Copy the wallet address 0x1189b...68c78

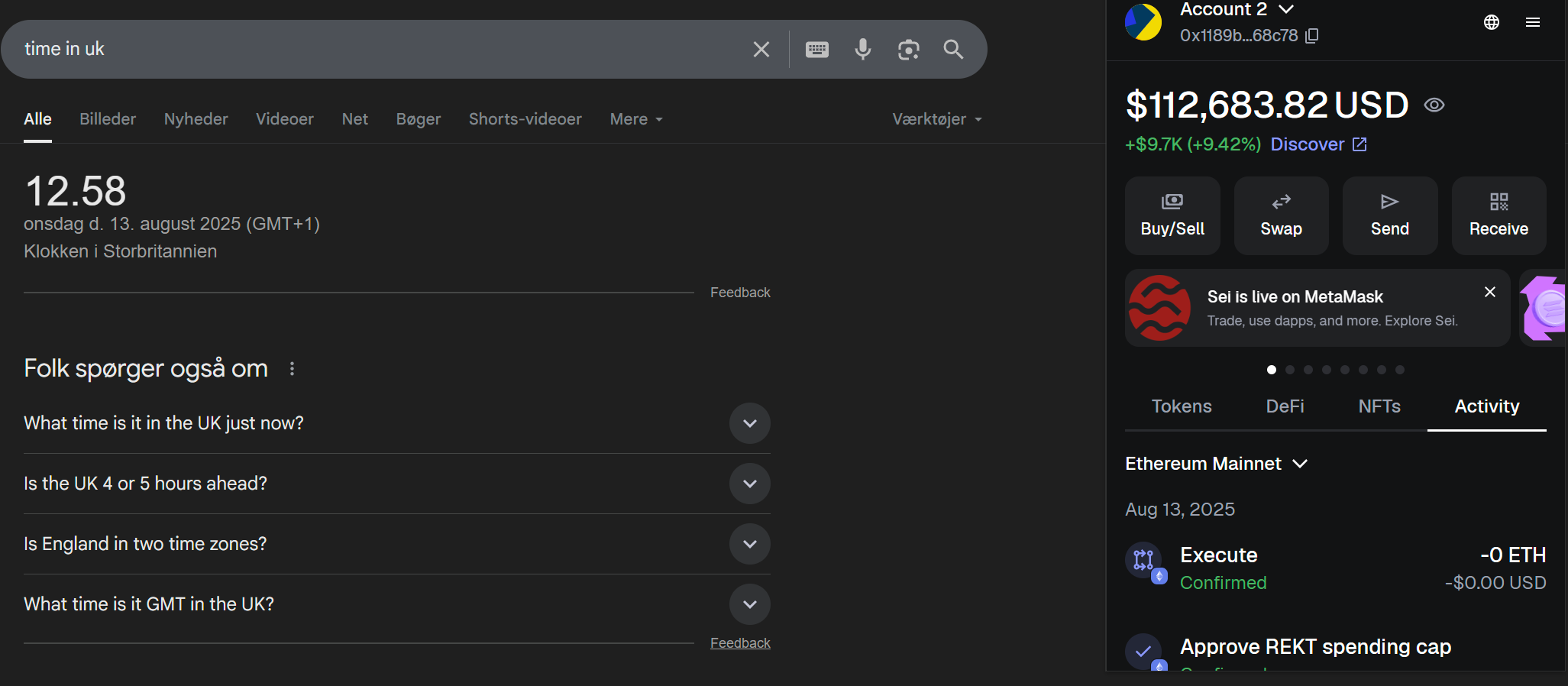(x=1311, y=36)
